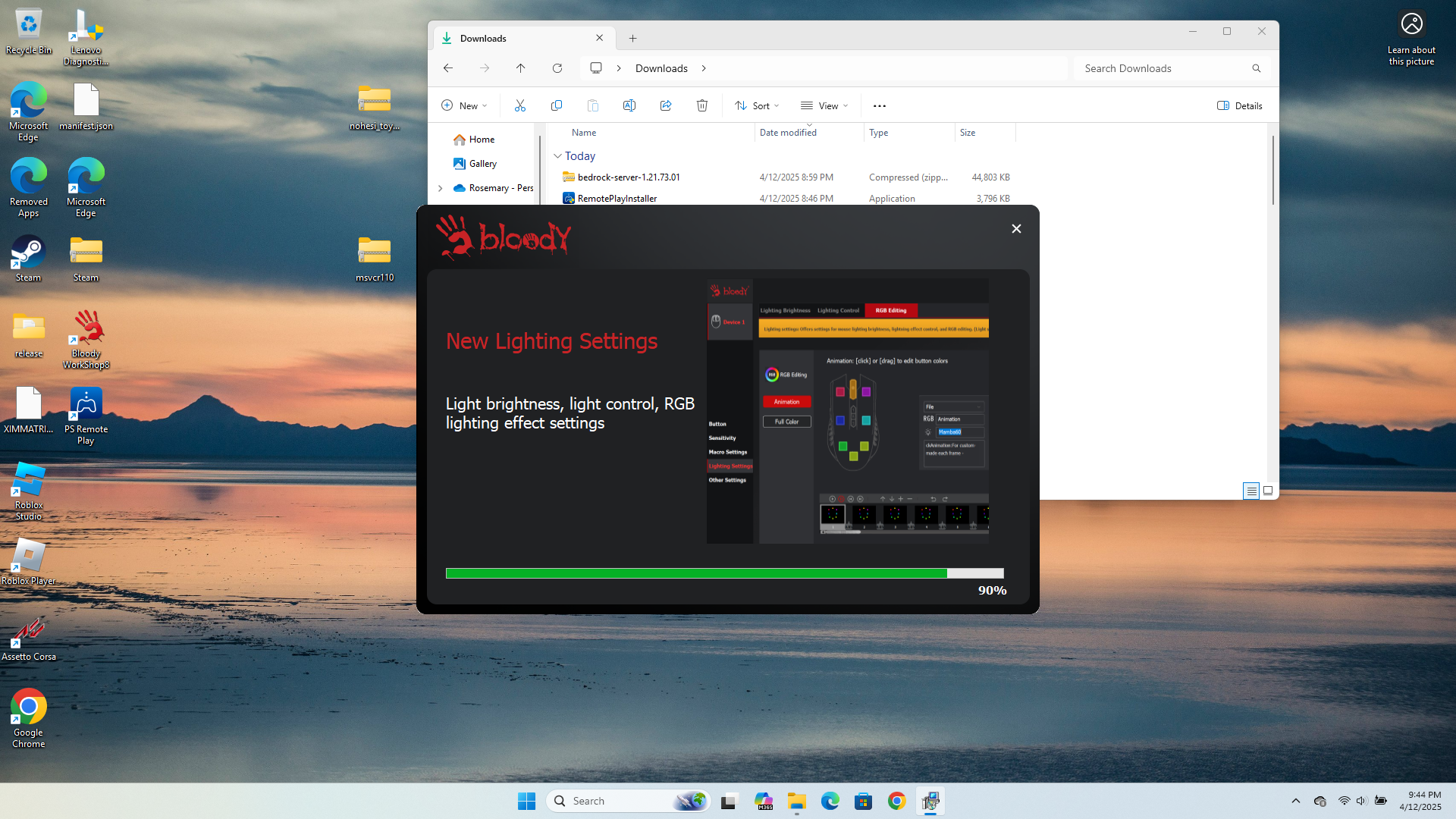
Task: Go back in the Downloads Explorer window
Action: 448,68
